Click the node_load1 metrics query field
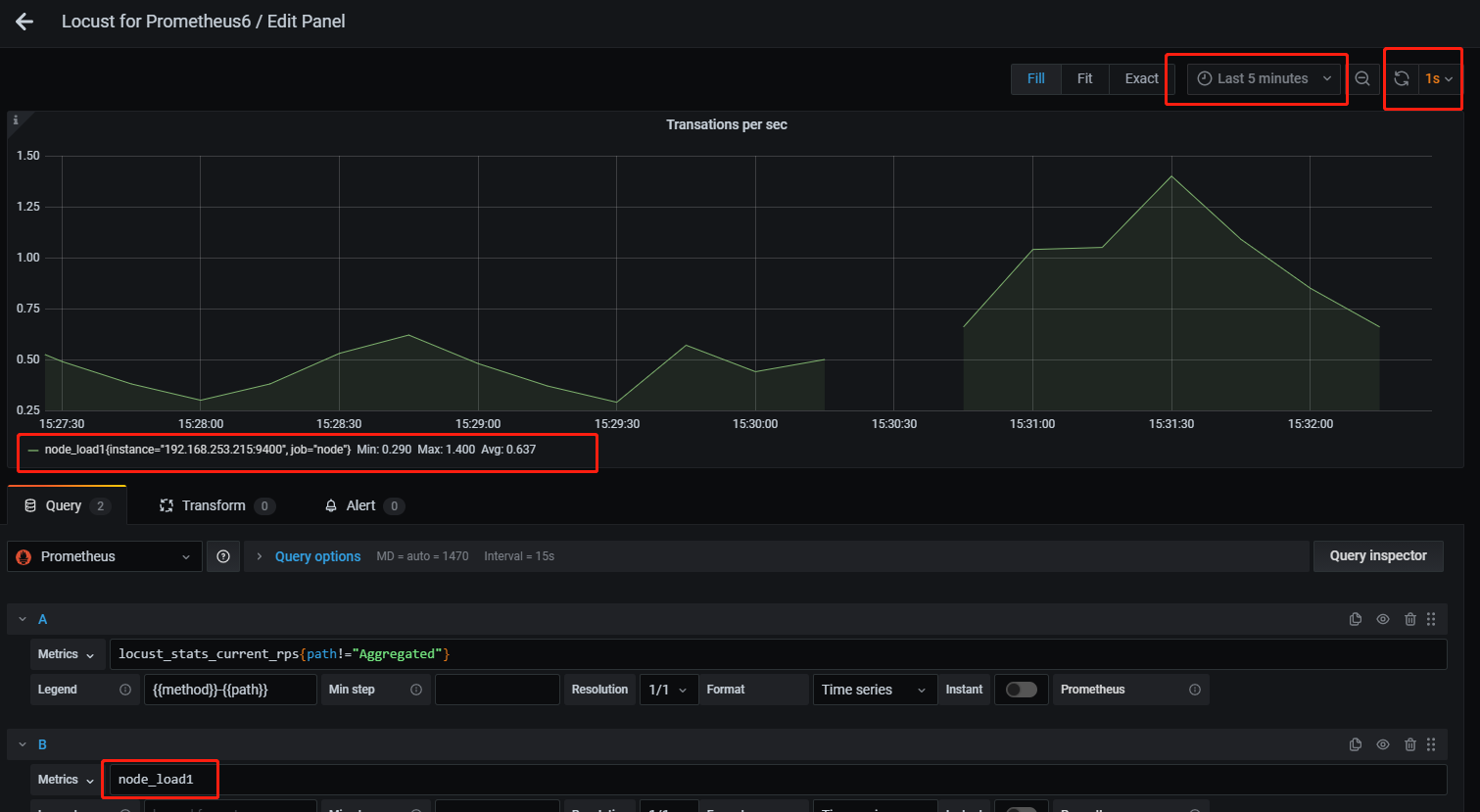1480x812 pixels. click(x=159, y=779)
